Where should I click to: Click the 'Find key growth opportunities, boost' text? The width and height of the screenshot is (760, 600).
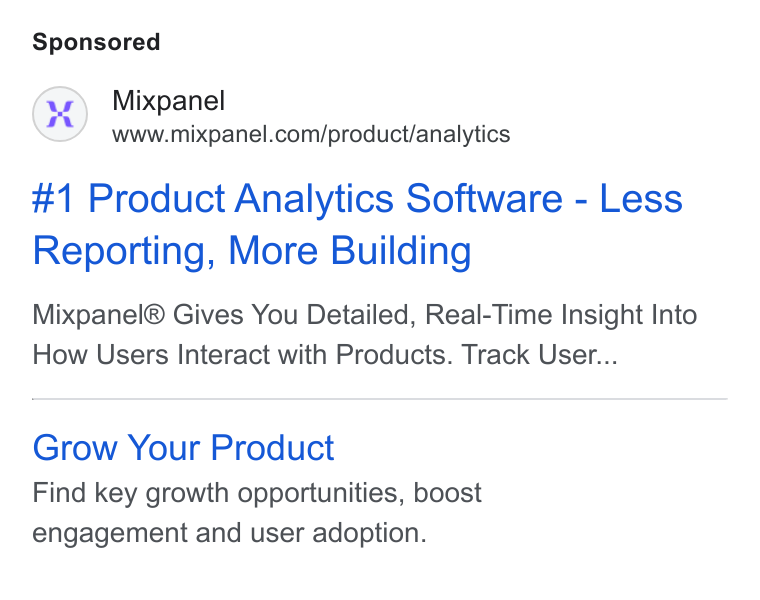coord(257,493)
